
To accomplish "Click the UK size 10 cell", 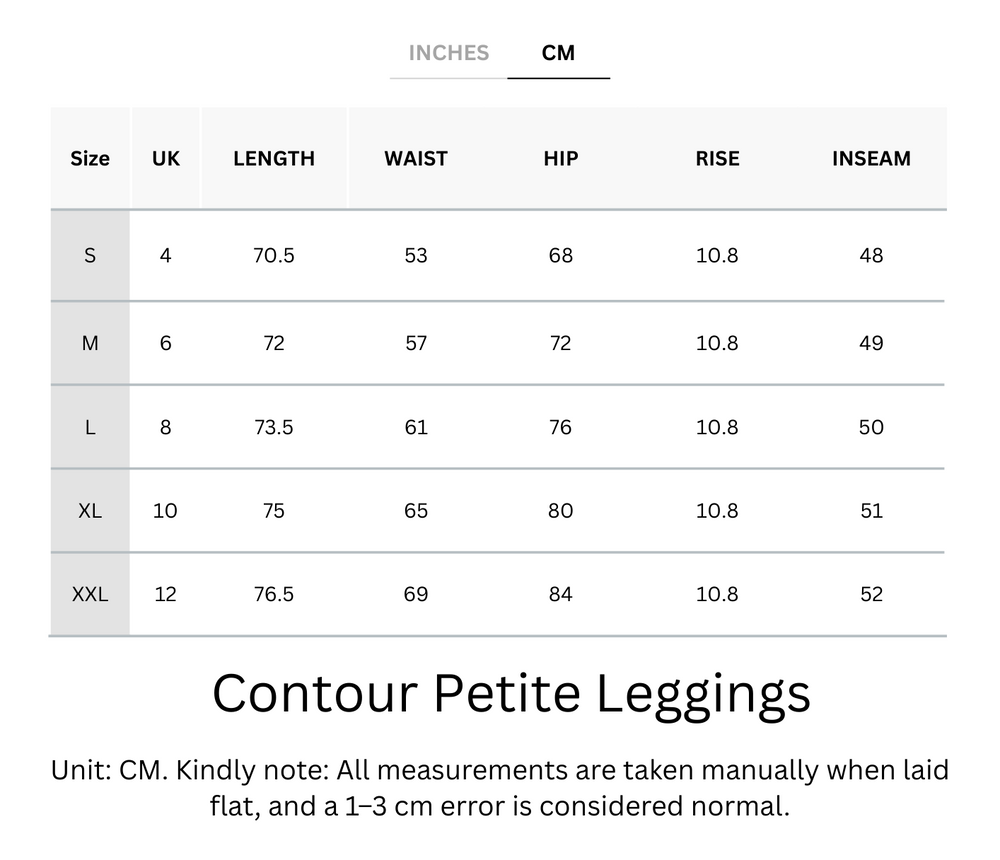I will [x=166, y=511].
